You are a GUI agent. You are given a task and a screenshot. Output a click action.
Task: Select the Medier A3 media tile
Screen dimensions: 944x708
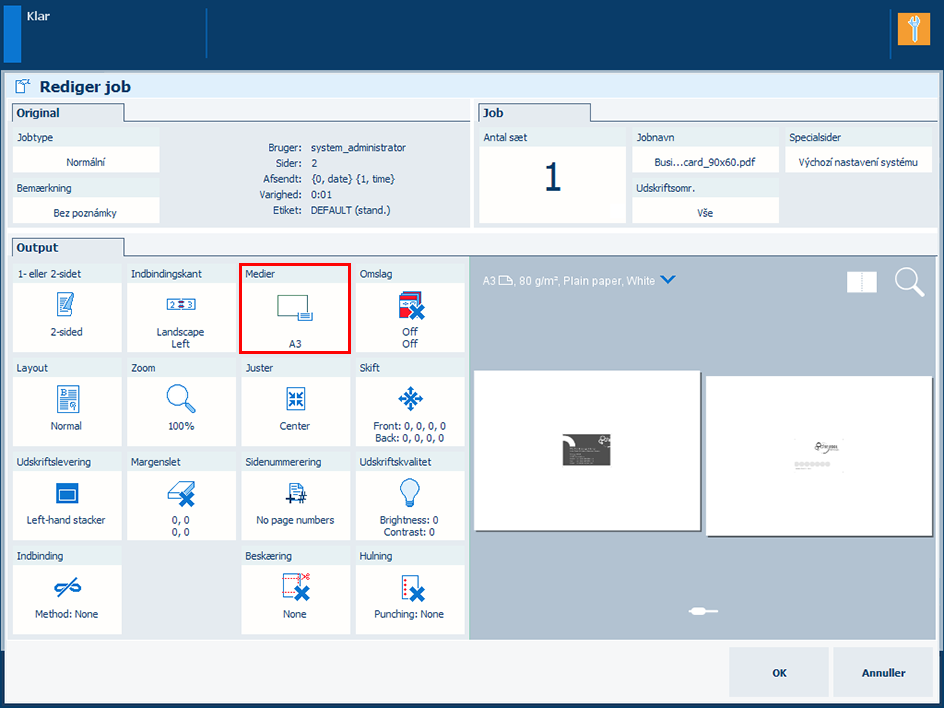(295, 308)
